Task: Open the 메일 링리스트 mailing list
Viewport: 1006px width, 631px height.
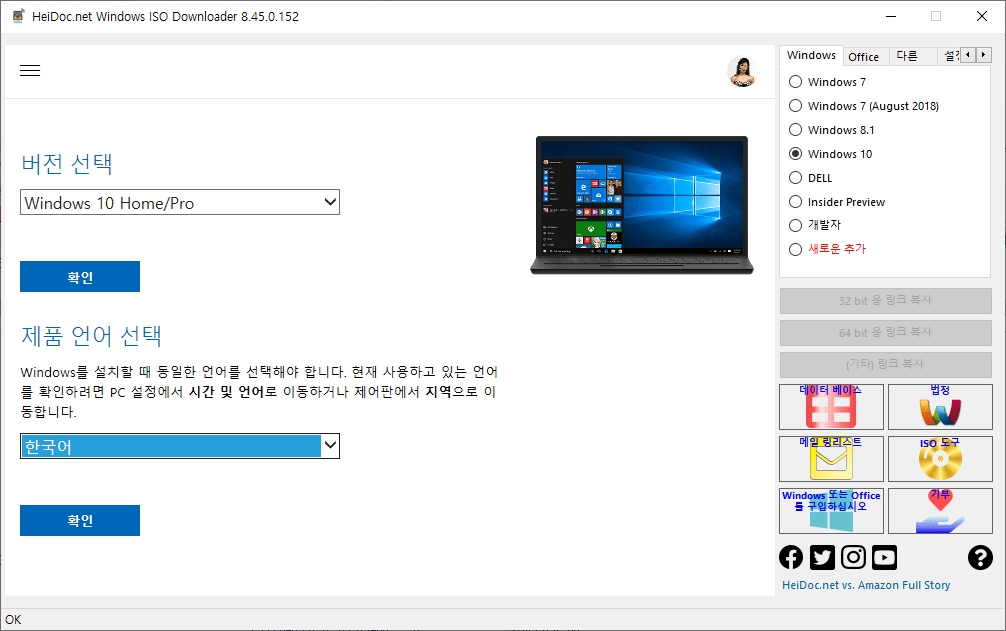Action: pyautogui.click(x=830, y=458)
